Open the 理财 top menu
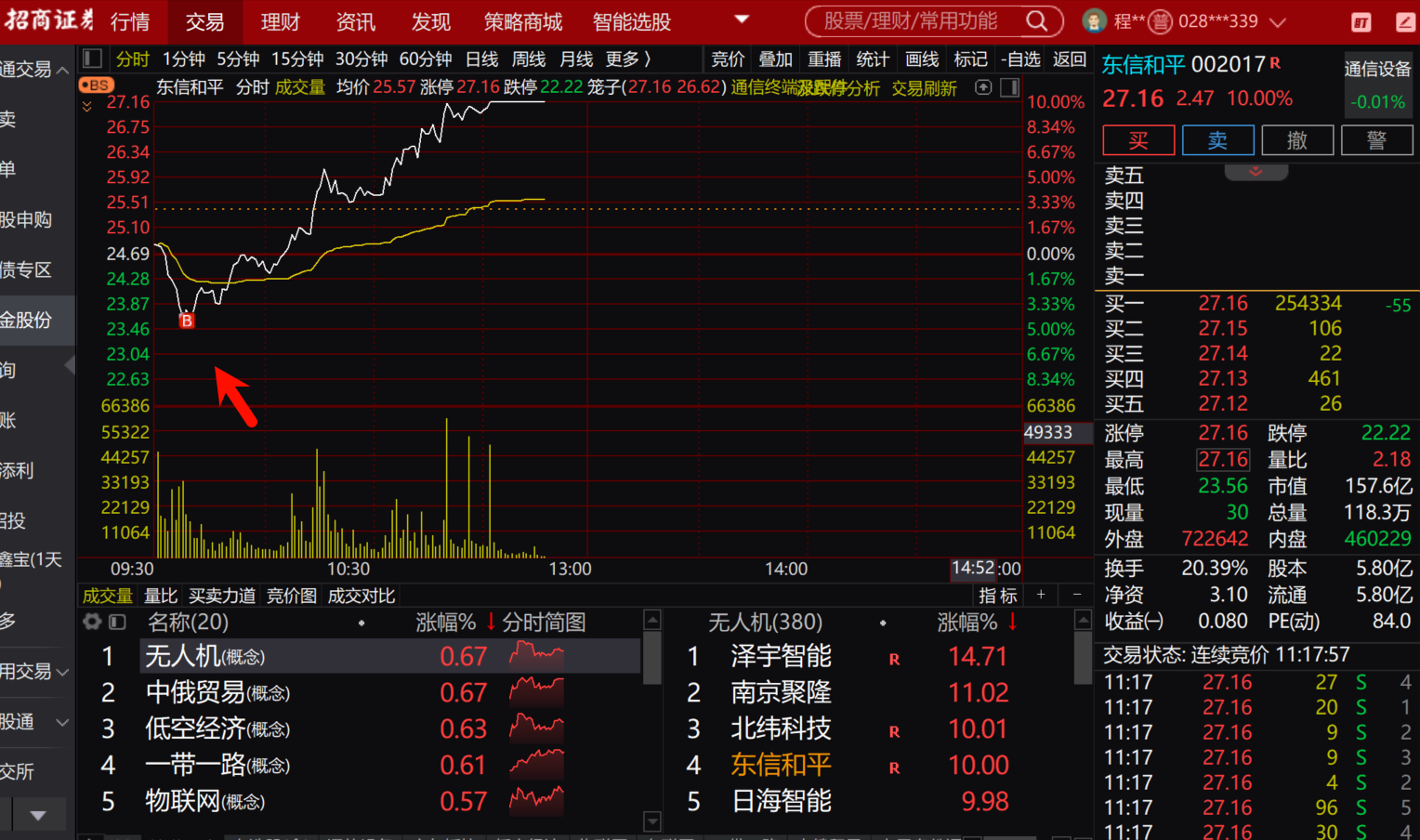The image size is (1420, 840). 280,21
